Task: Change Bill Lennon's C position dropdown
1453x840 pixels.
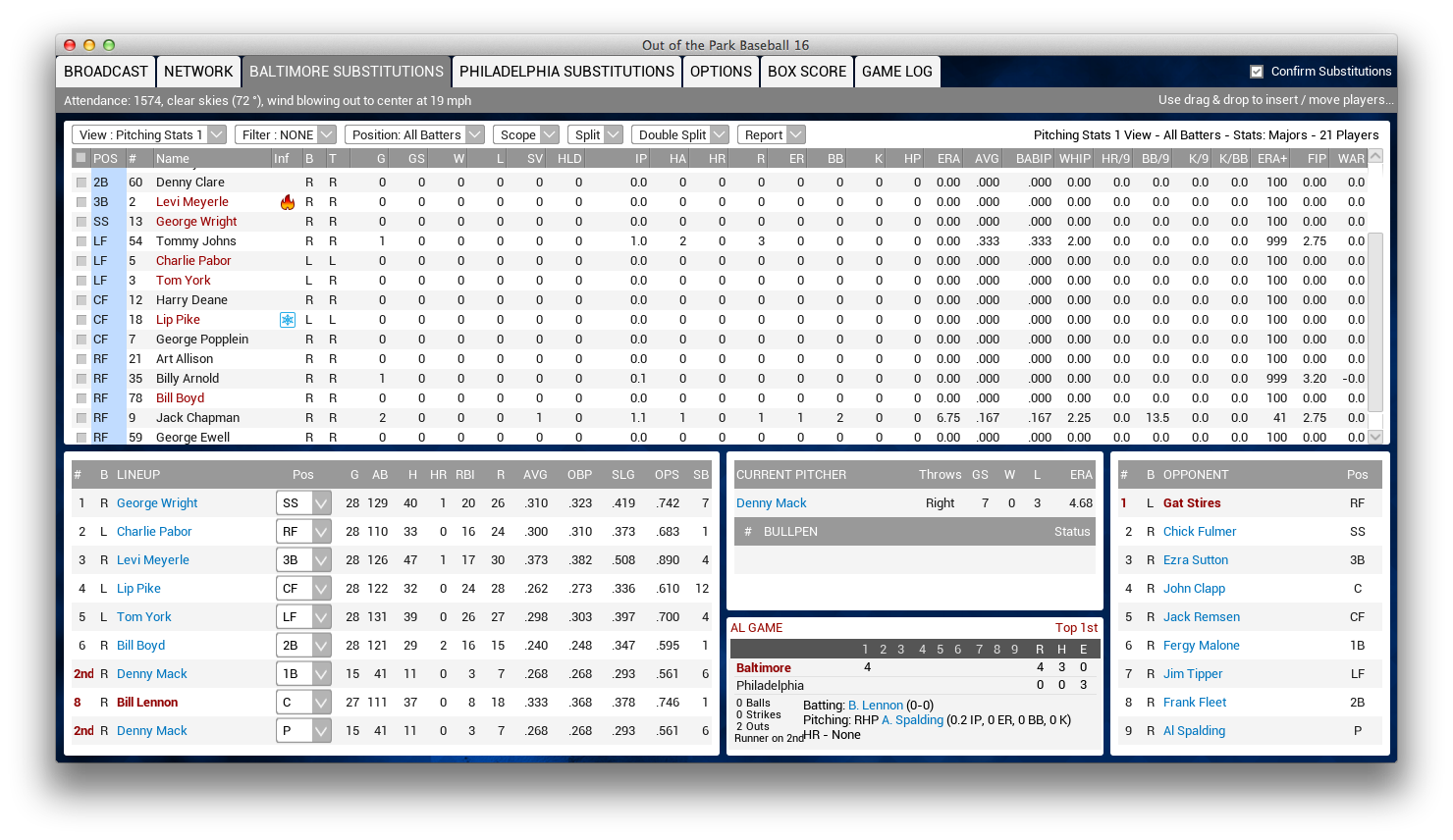Action: (303, 703)
